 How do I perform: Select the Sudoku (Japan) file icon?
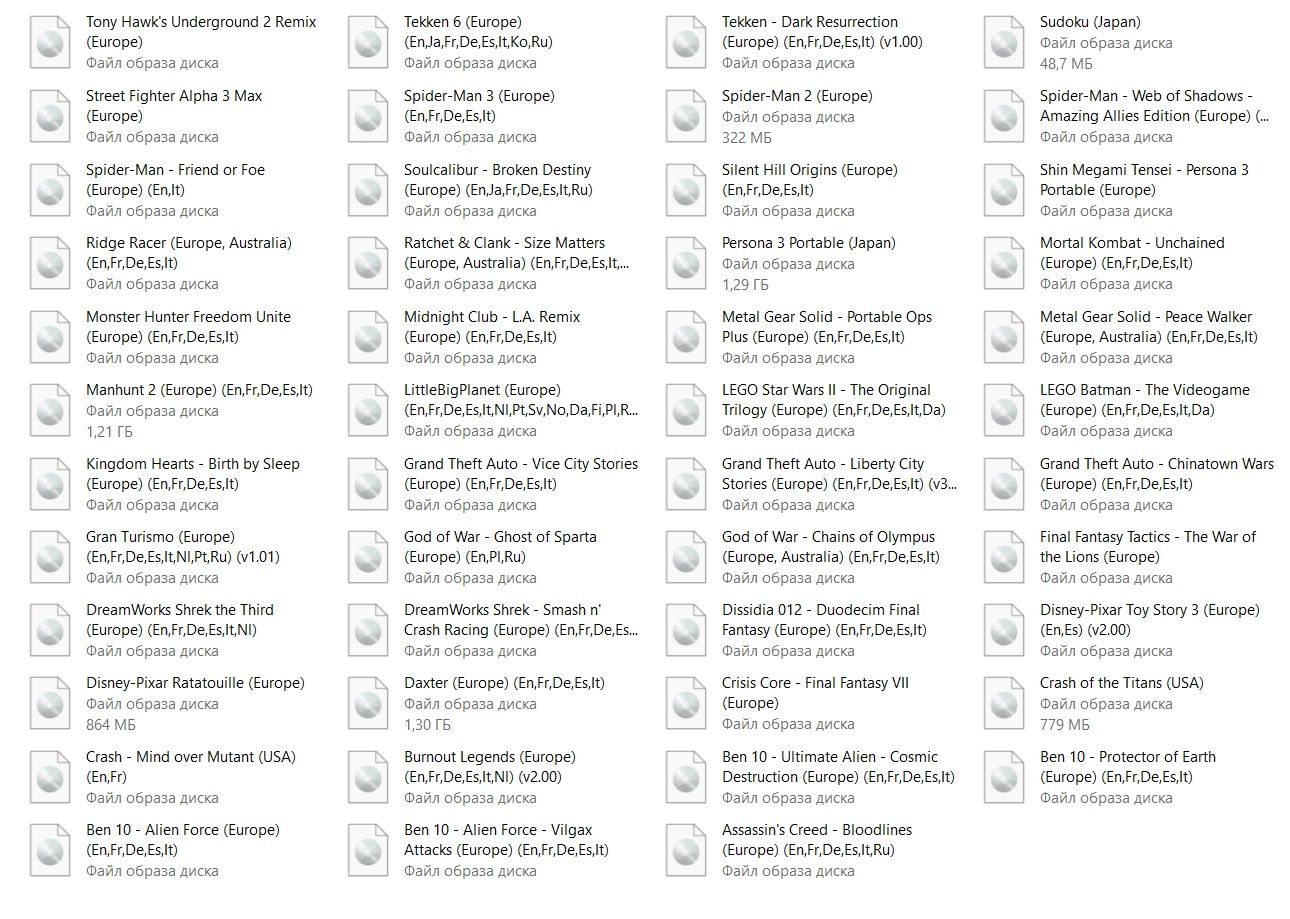point(1004,42)
